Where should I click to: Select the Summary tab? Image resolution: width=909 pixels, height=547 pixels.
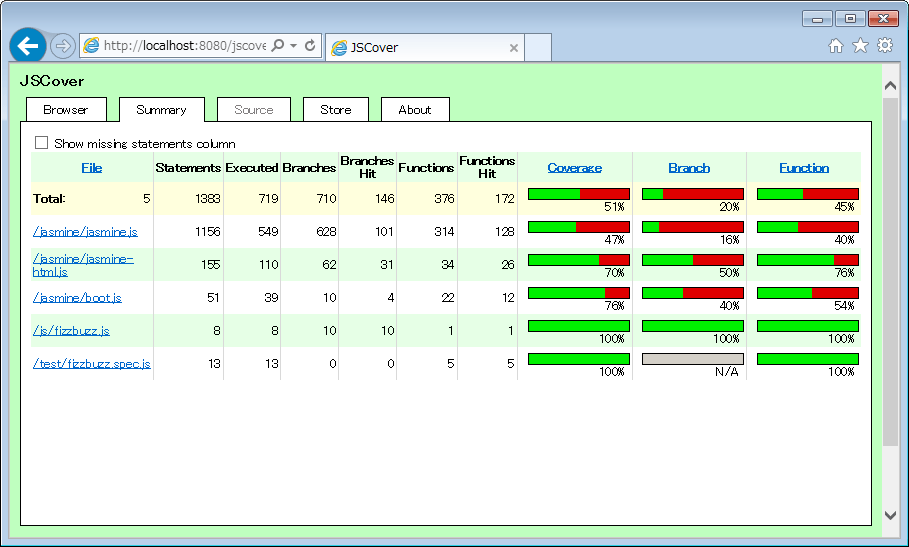tap(161, 110)
